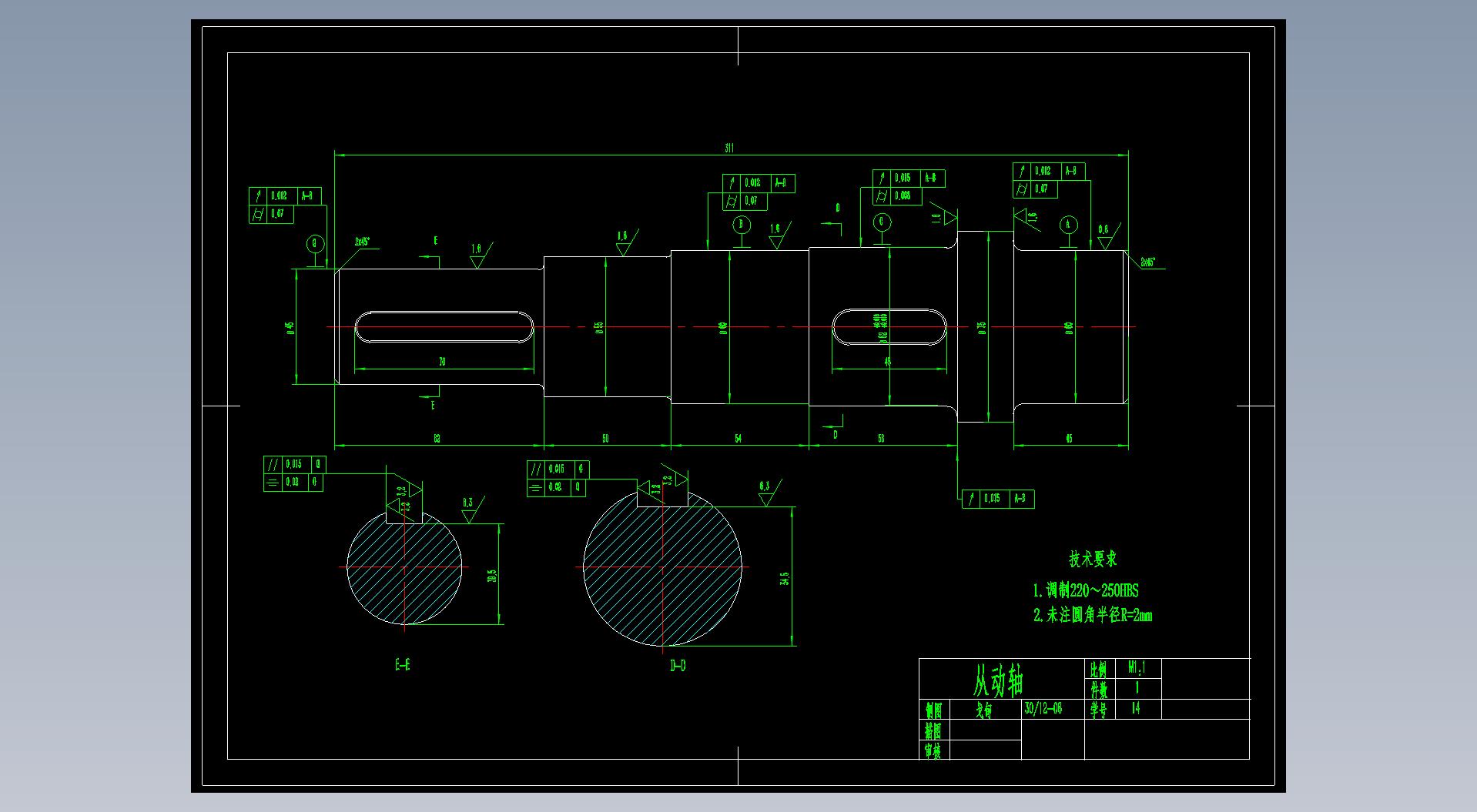Image resolution: width=1477 pixels, height=812 pixels.
Task: Click the 比例 label in the title block
Action: 1098,669
